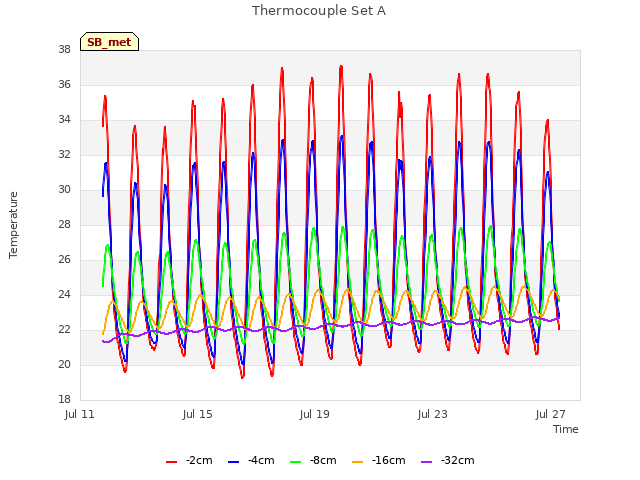The height and width of the screenshot is (480, 640).
Task: Click the Jul 23 x-axis tick label
Action: (432, 414)
